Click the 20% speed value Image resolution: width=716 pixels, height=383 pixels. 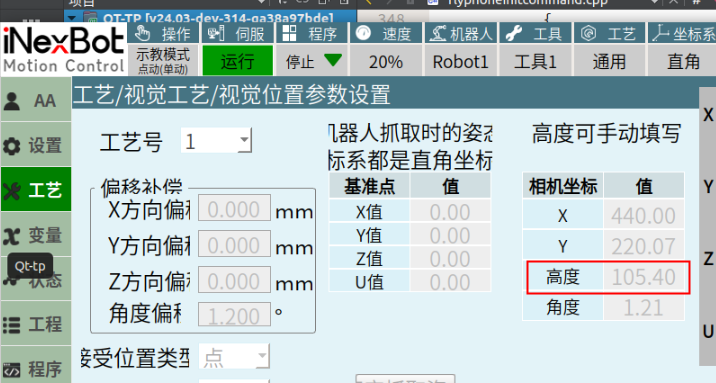386,61
